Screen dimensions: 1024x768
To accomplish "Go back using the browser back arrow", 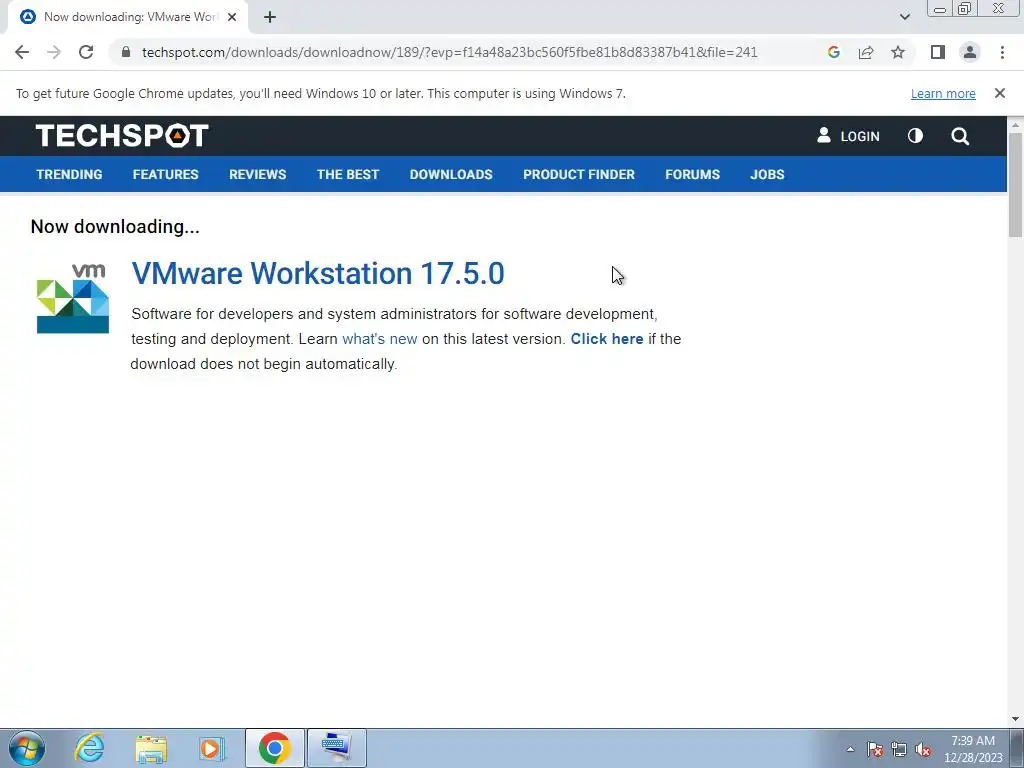I will pyautogui.click(x=22, y=52).
